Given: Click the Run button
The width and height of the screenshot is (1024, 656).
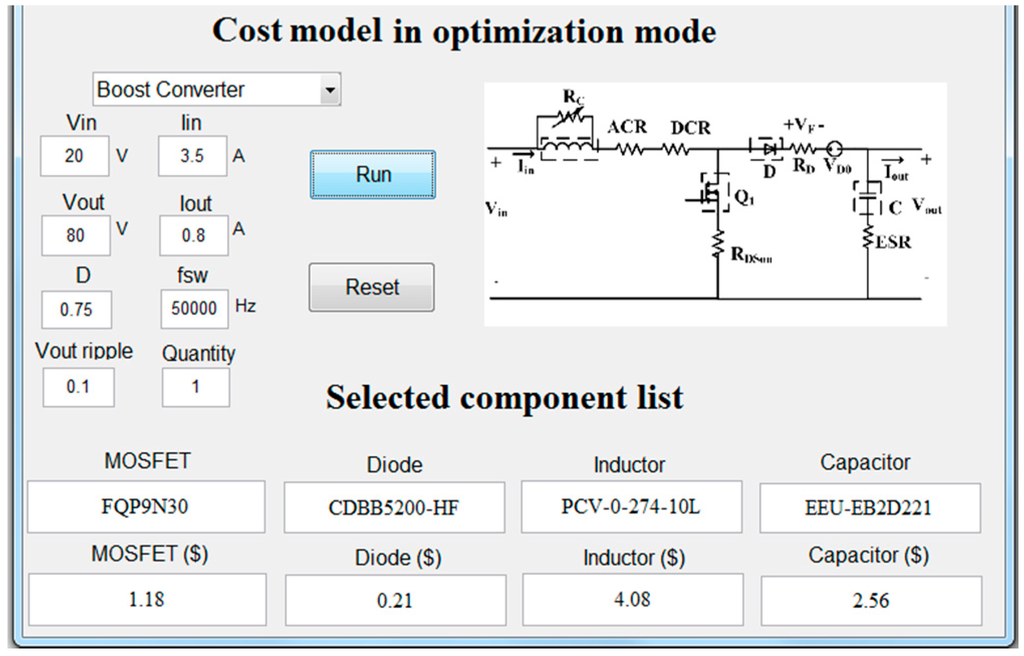Looking at the screenshot, I should click(x=372, y=175).
